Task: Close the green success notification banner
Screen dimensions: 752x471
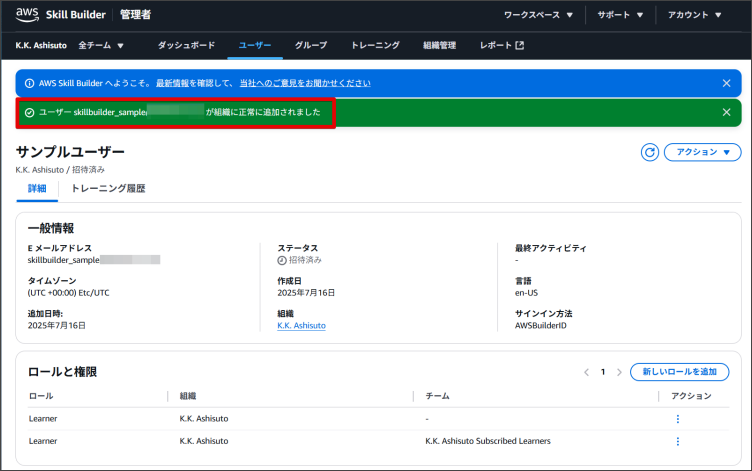Action: point(726,112)
